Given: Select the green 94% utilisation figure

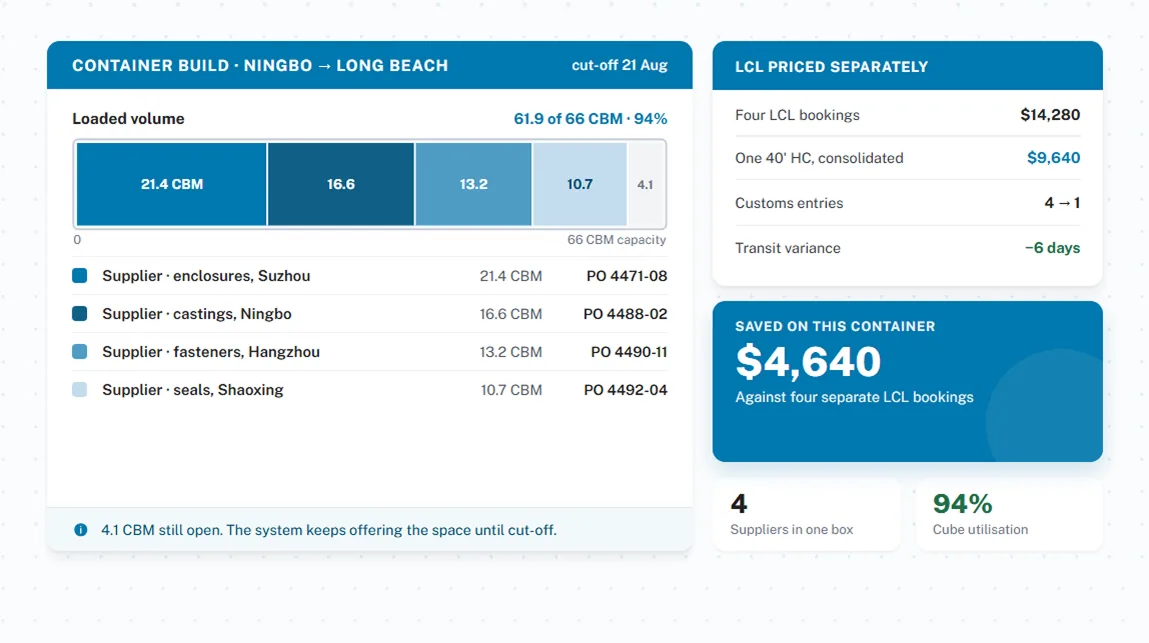Looking at the screenshot, I should click(962, 504).
